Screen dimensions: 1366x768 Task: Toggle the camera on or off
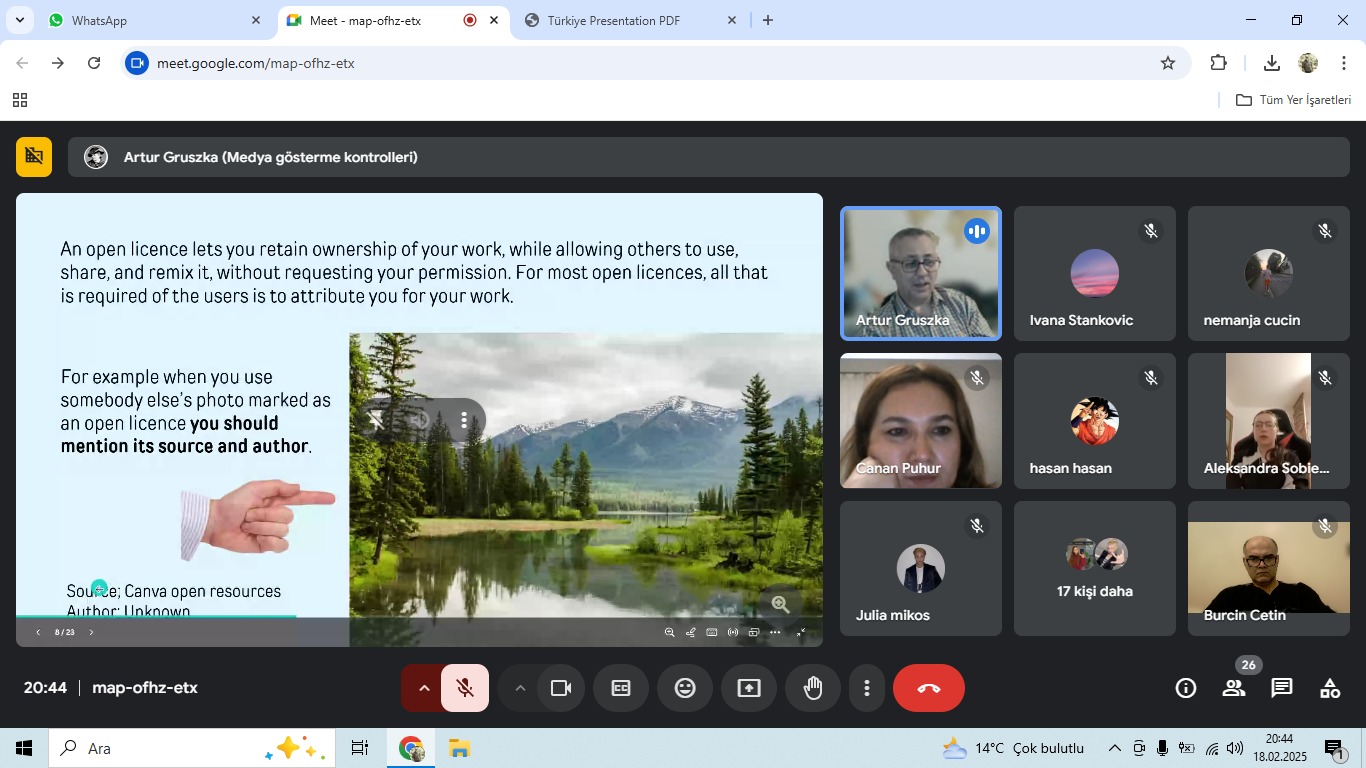(x=561, y=688)
